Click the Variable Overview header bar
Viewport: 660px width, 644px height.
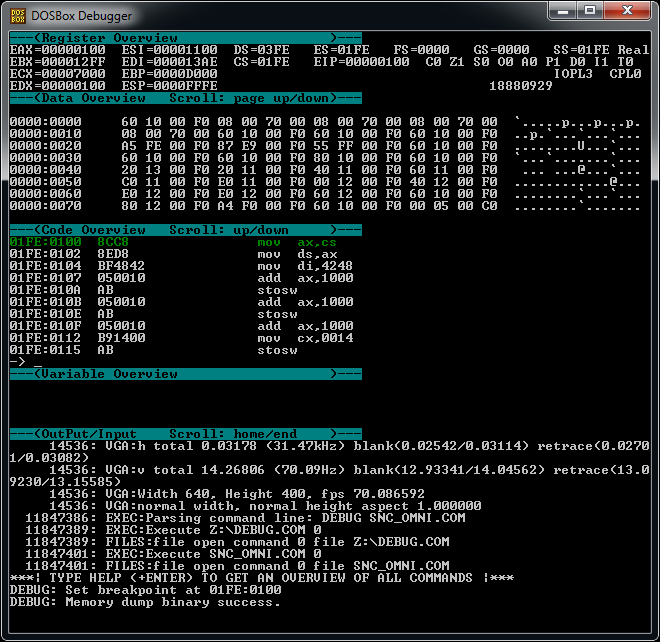point(185,374)
